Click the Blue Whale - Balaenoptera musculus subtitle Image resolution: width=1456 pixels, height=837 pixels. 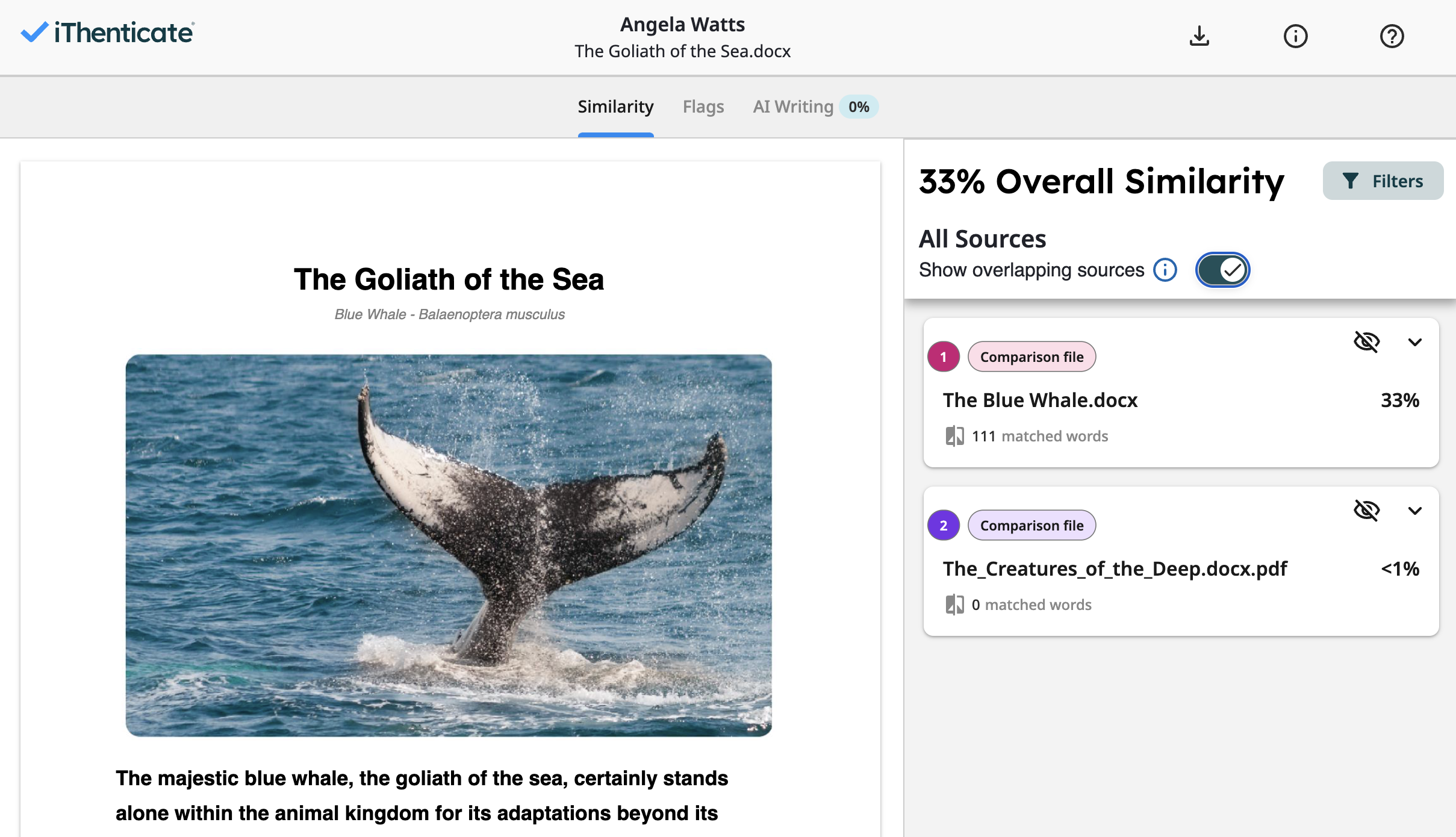[x=449, y=314]
